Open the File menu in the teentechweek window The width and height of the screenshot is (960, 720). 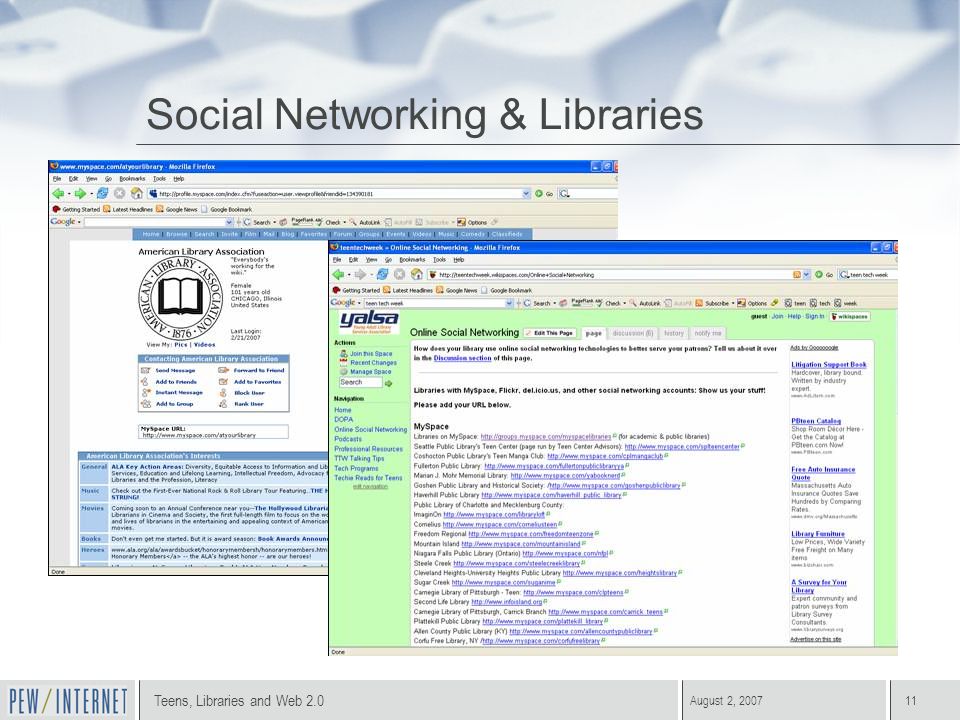click(x=337, y=260)
